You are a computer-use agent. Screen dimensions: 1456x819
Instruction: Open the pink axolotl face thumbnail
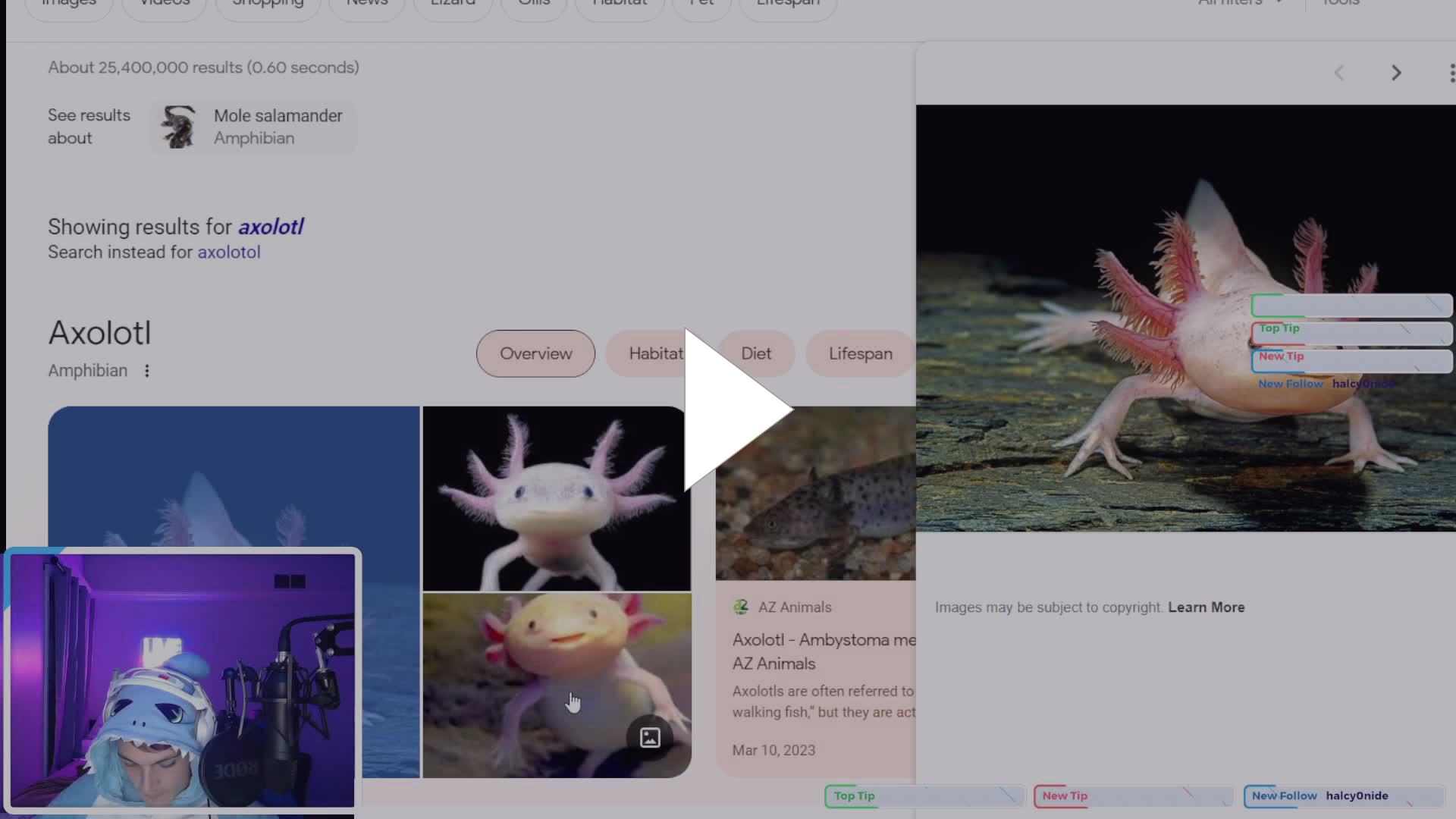tap(556, 498)
